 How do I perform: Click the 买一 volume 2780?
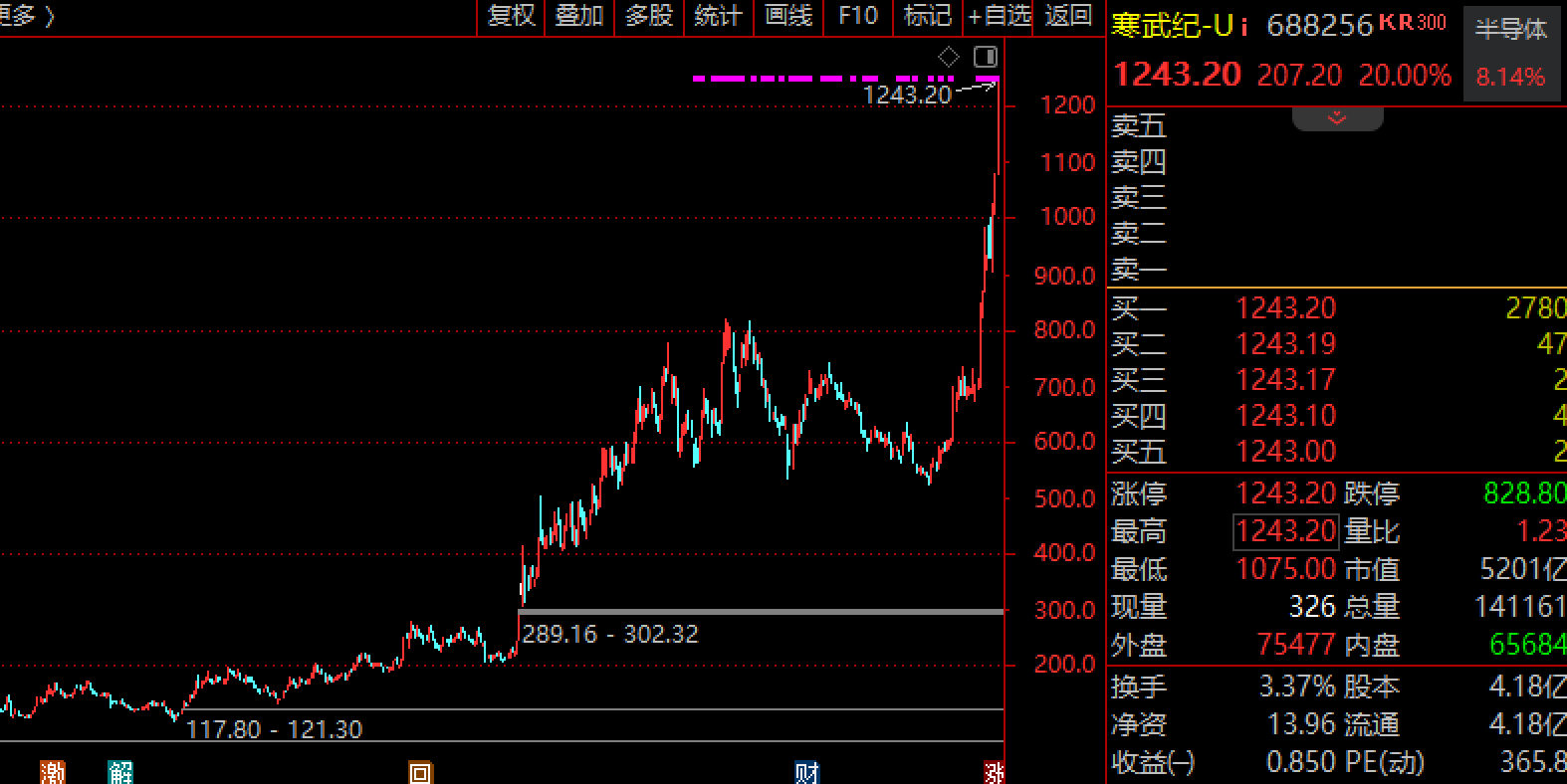coord(1536,308)
